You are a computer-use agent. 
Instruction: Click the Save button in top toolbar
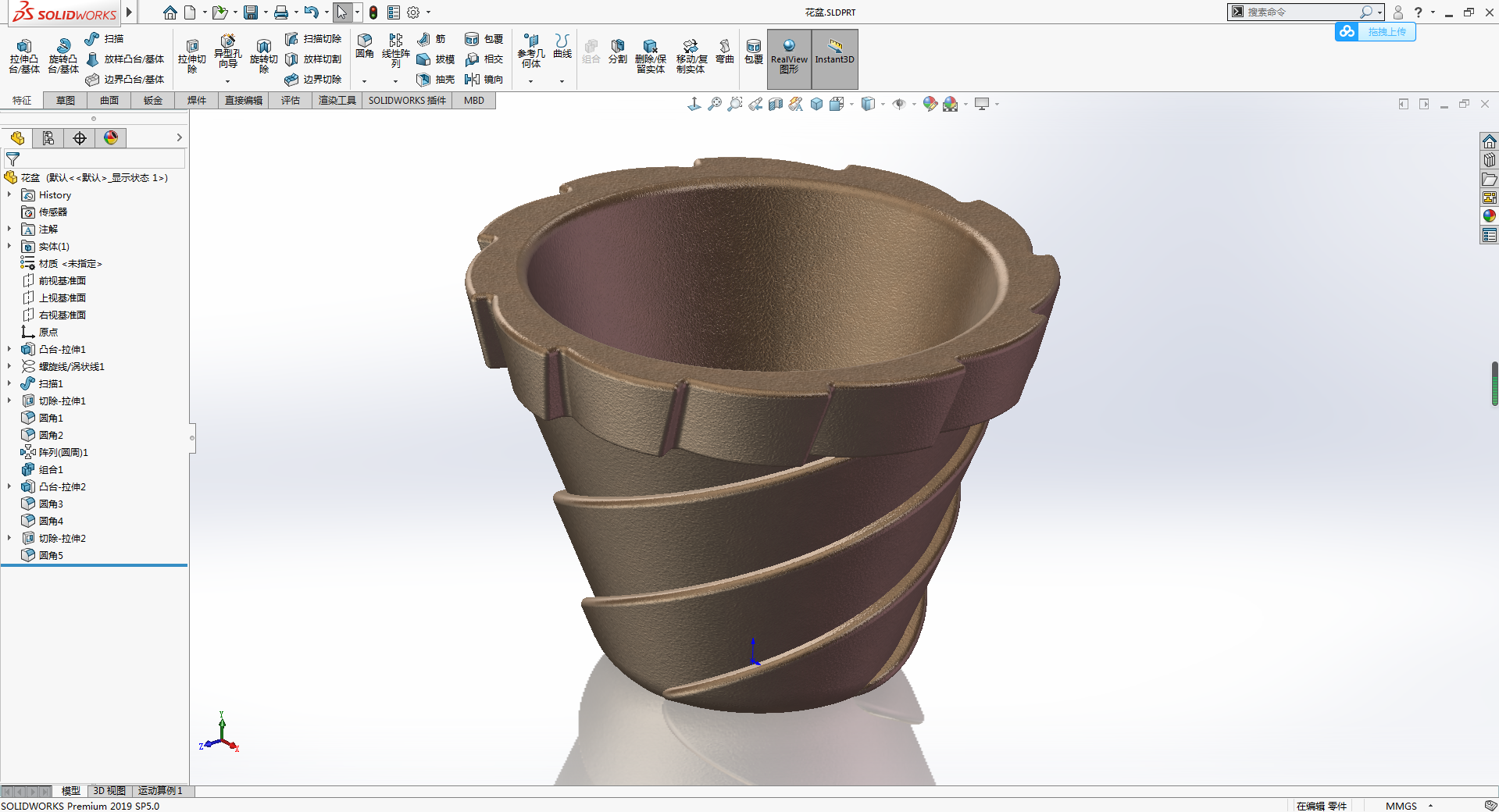tap(251, 12)
